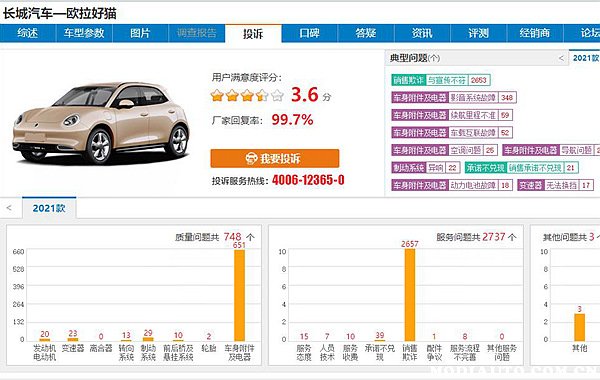The height and width of the screenshot is (380, 600).
Task: Open the 续航里程不准 59 problem tag
Action: [452, 115]
